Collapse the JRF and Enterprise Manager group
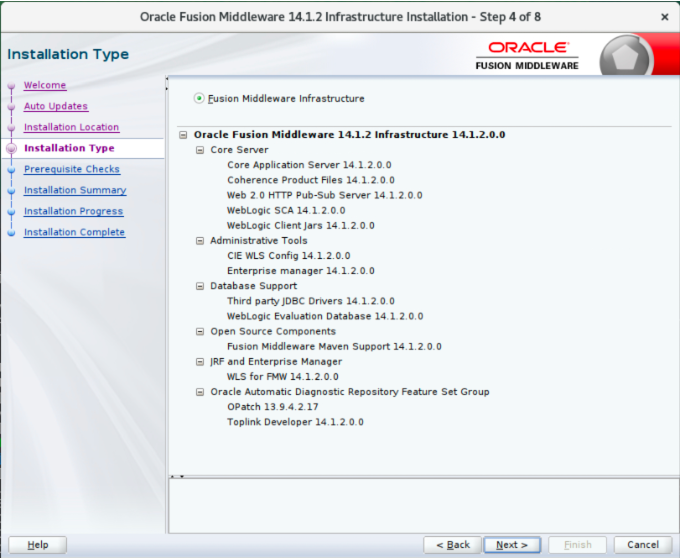The image size is (680, 558). pyautogui.click(x=200, y=362)
